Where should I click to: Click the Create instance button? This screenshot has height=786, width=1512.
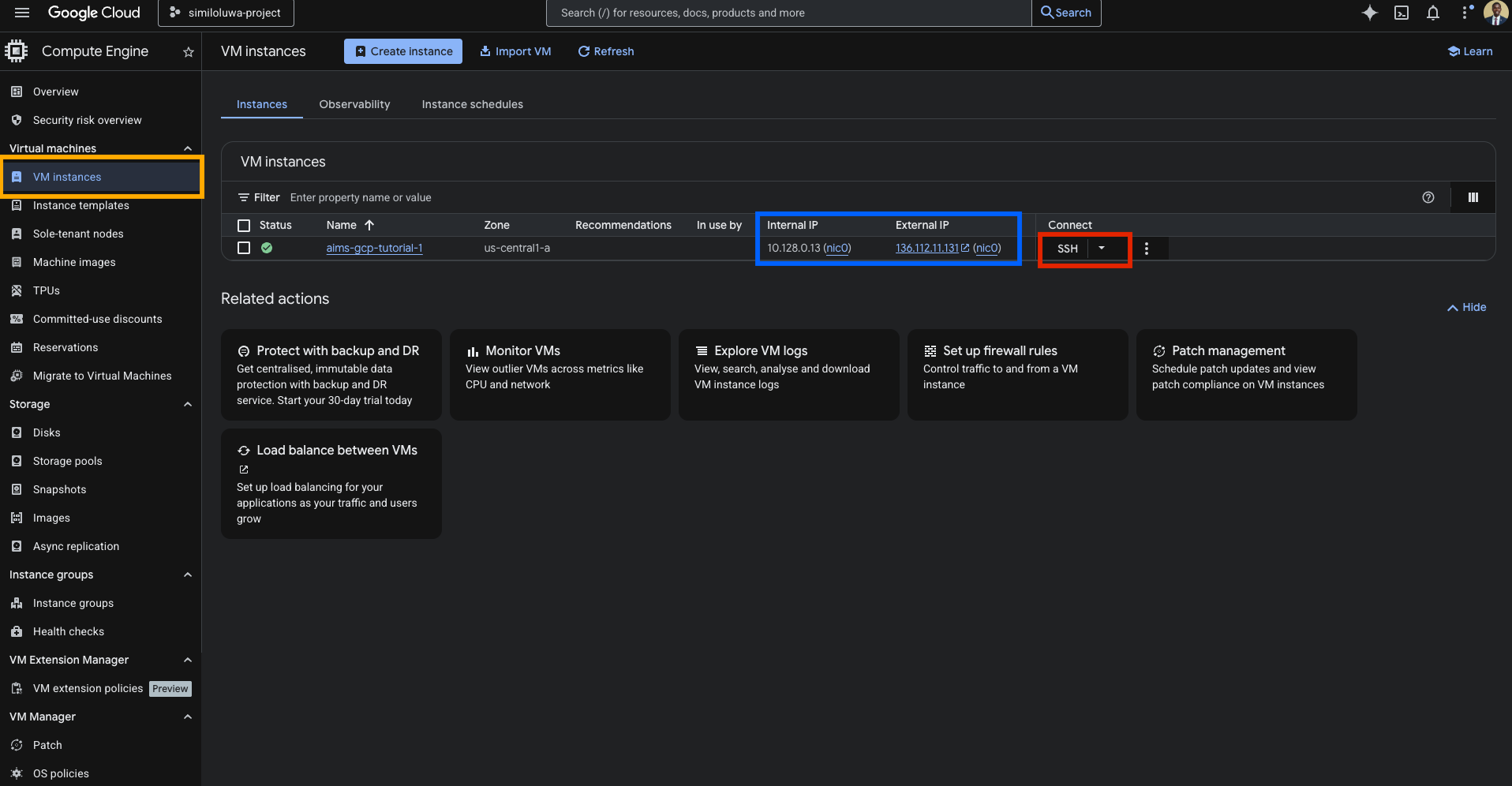(402, 51)
